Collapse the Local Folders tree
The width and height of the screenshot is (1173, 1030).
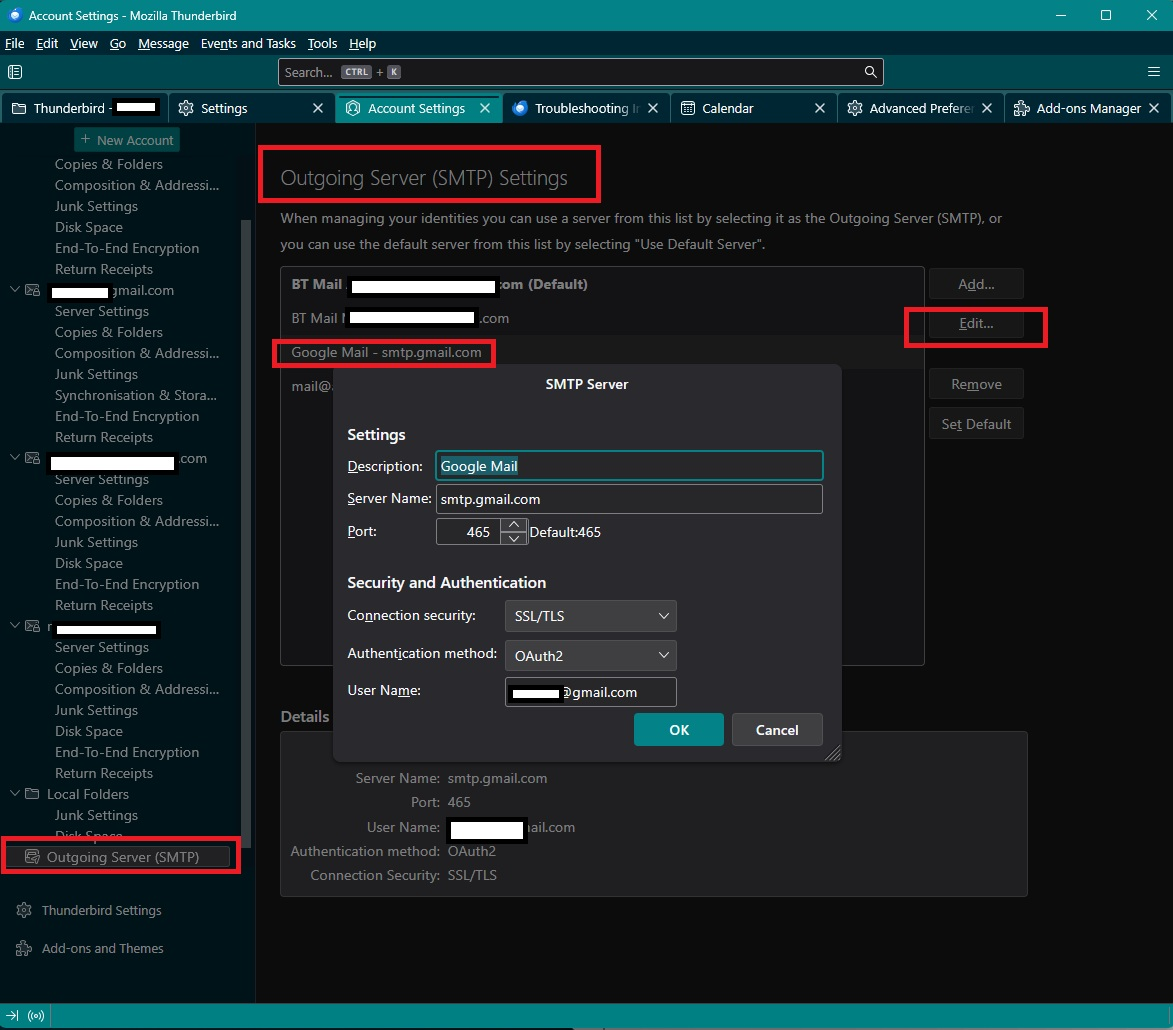coord(14,793)
